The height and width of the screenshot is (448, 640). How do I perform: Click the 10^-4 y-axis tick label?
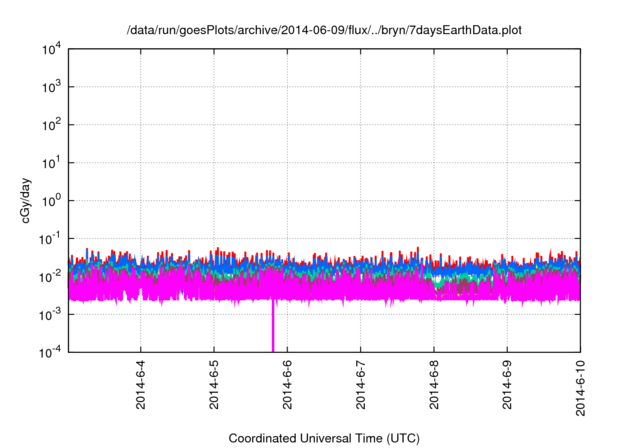click(50, 352)
